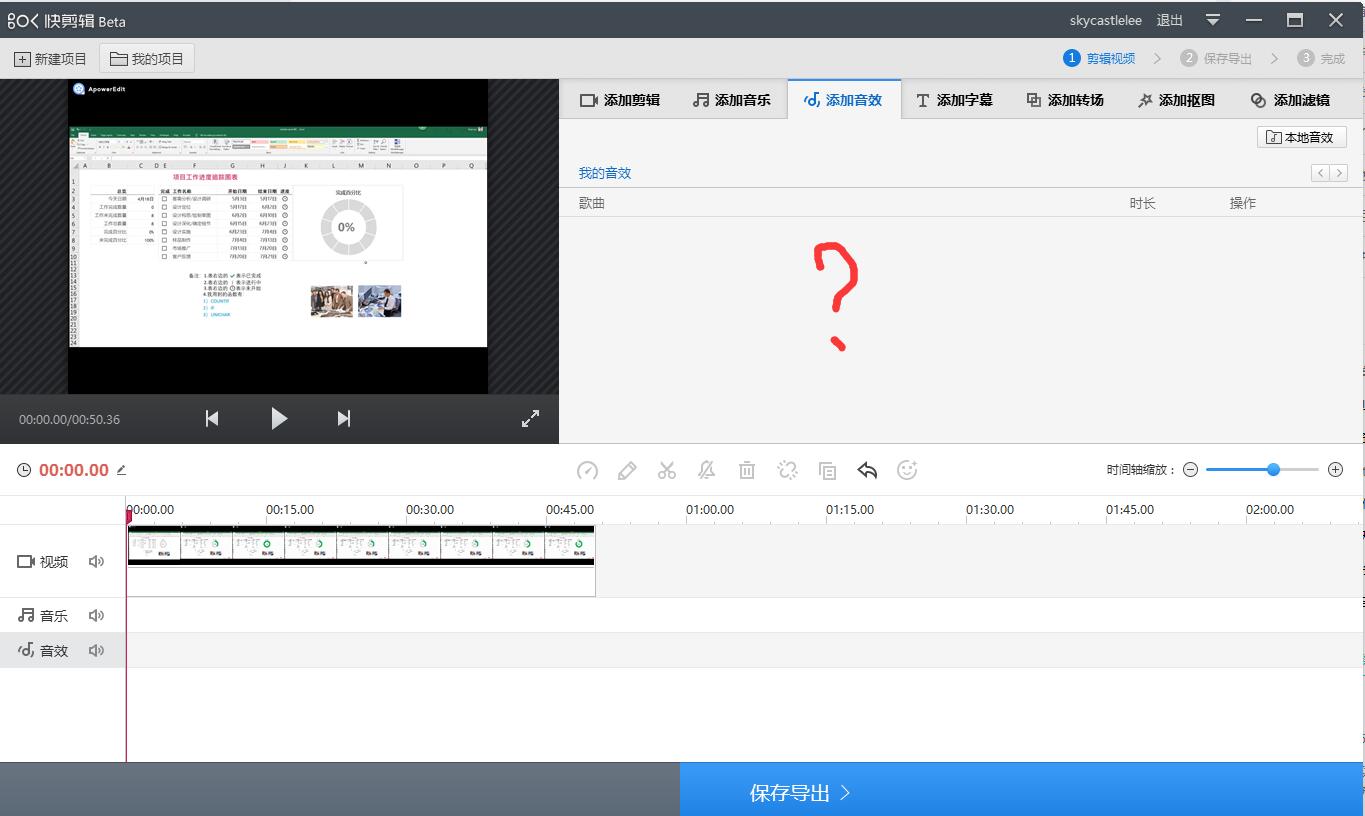
Task: Jump to next frame in preview
Action: point(344,419)
